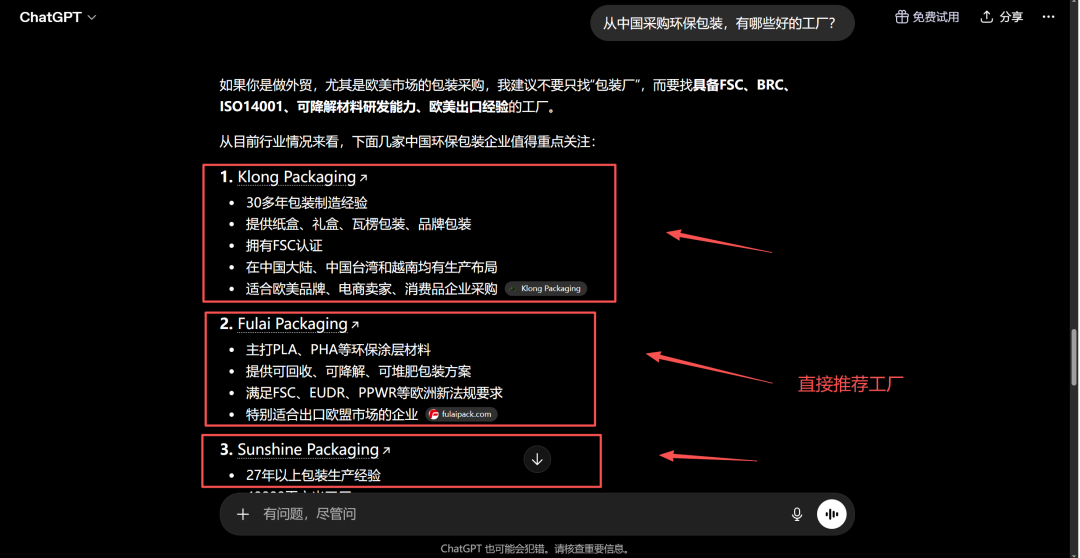Screen dimensions: 1080x558
Task: Open the three-dot more options menu
Action: click(1050, 17)
